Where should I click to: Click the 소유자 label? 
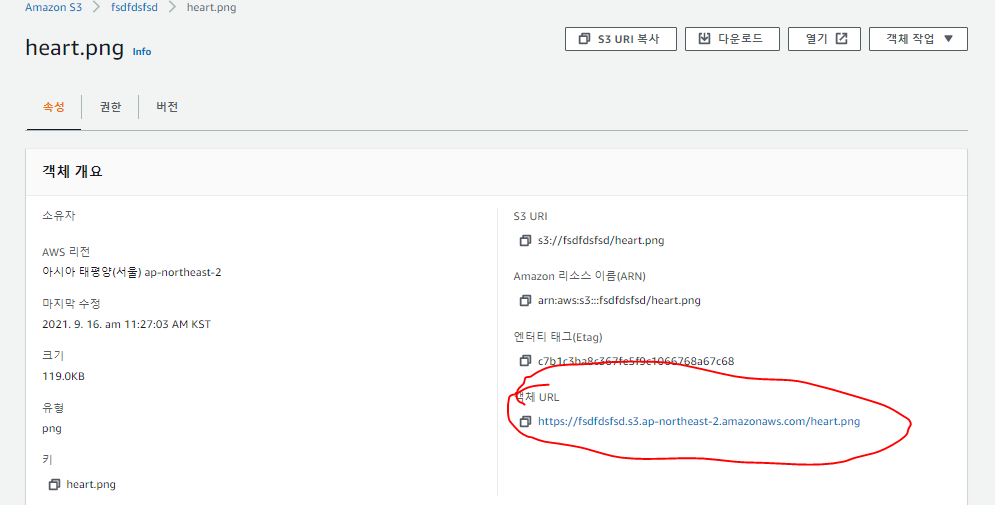click(58, 216)
